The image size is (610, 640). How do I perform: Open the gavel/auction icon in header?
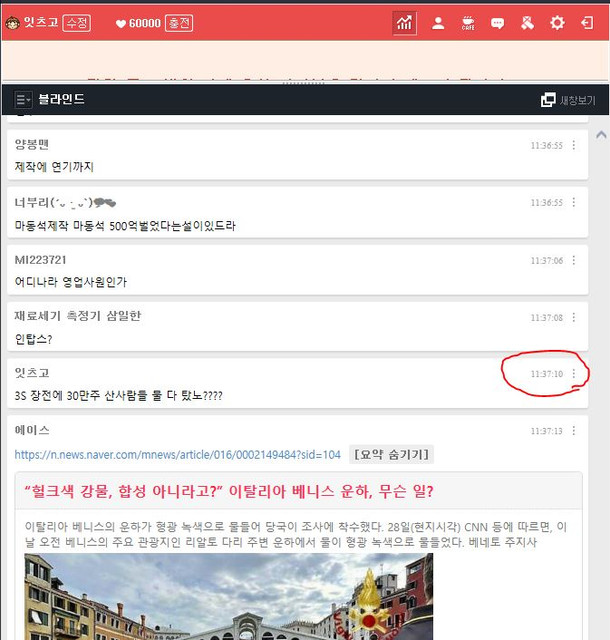tap(527, 23)
